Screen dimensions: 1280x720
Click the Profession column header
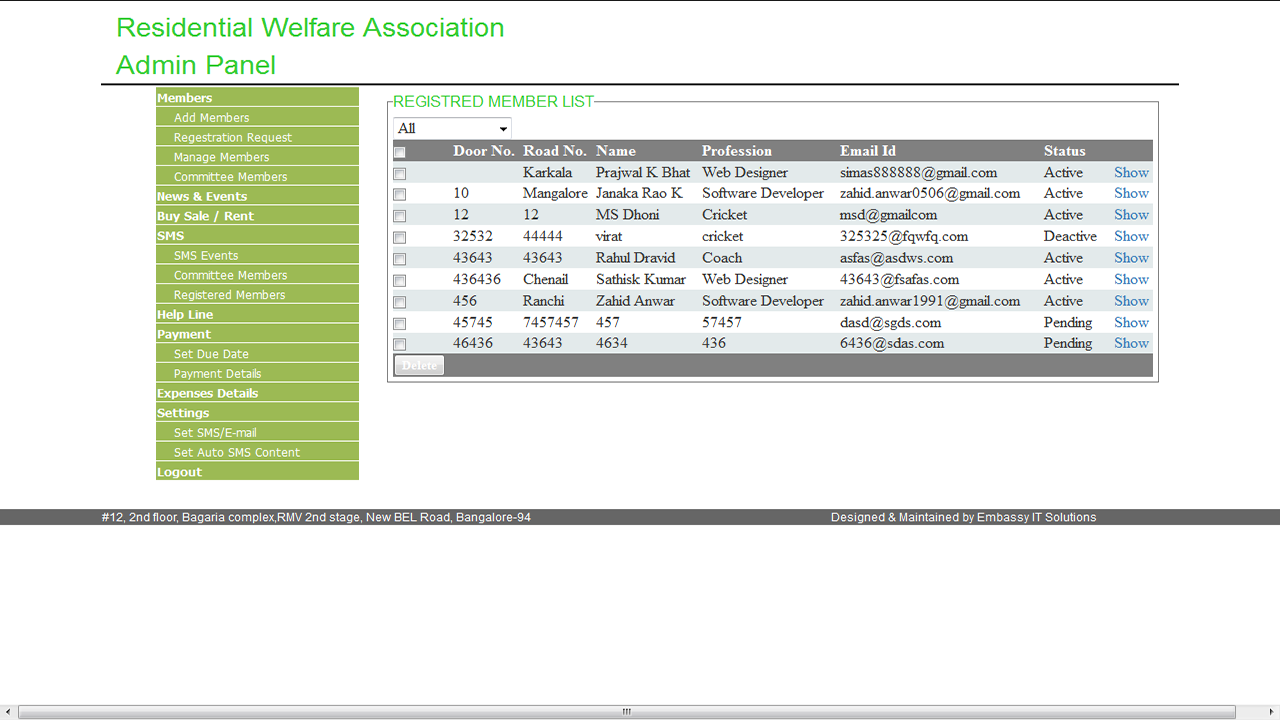click(x=737, y=151)
